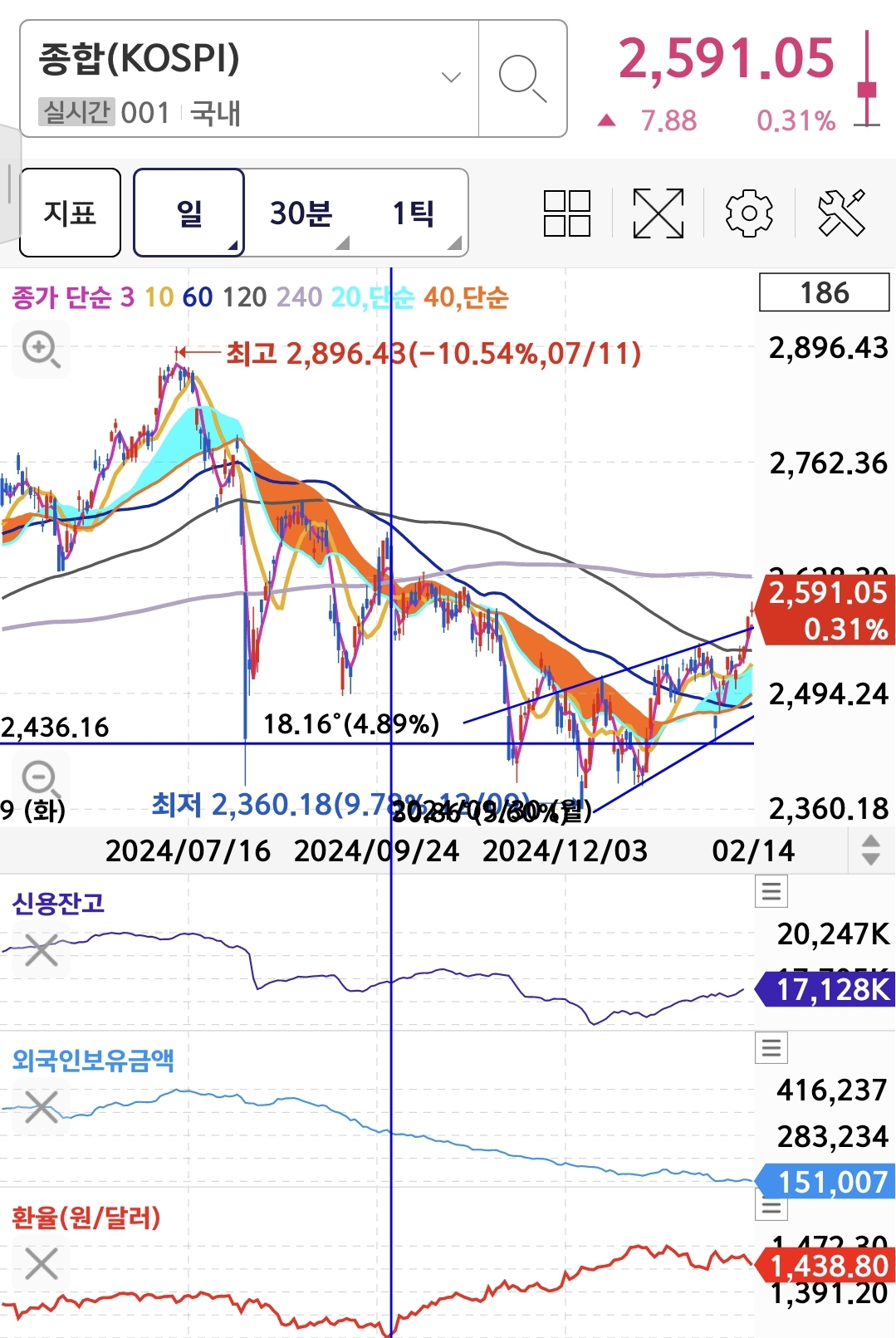This screenshot has width=896, height=1338.
Task: Click the 17,128K credit balance tag
Action: coord(825,989)
